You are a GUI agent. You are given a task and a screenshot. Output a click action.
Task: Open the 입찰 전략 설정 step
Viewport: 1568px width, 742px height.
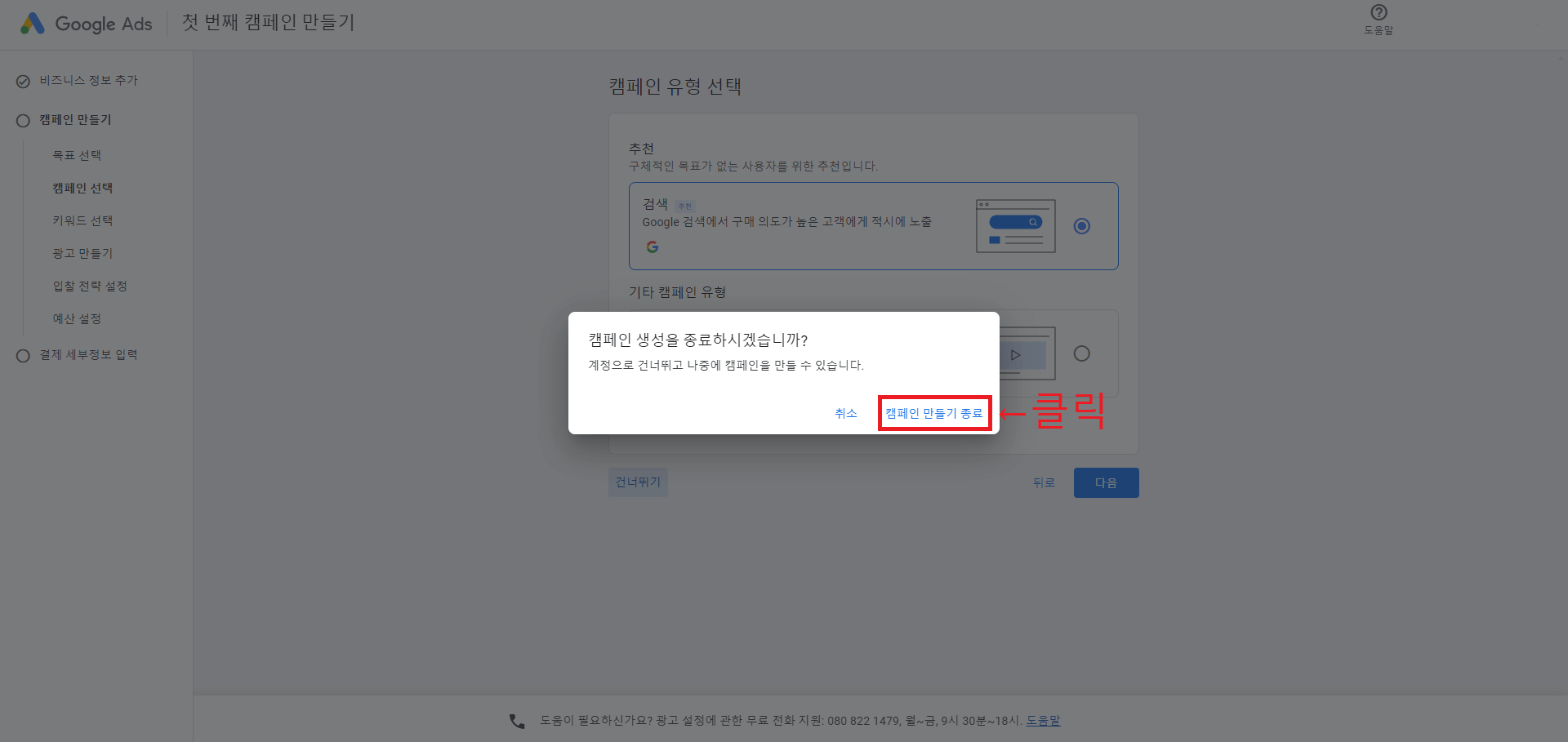90,286
